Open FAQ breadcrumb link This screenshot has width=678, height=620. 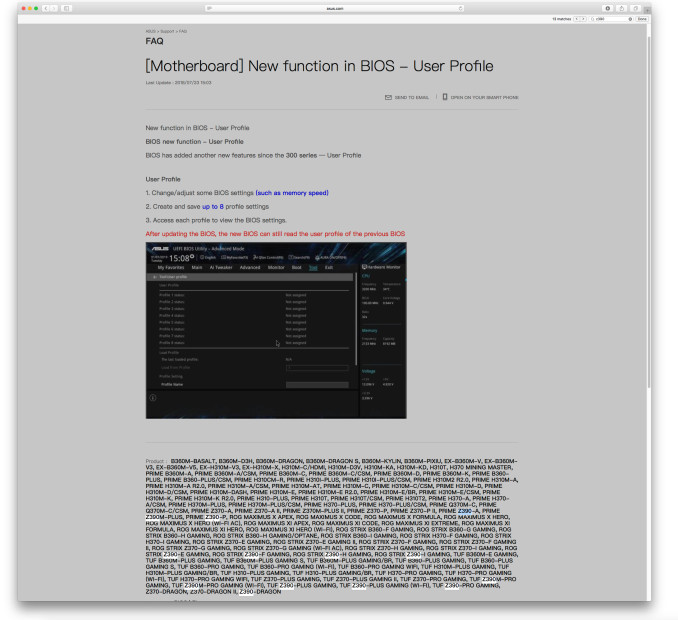[183, 31]
